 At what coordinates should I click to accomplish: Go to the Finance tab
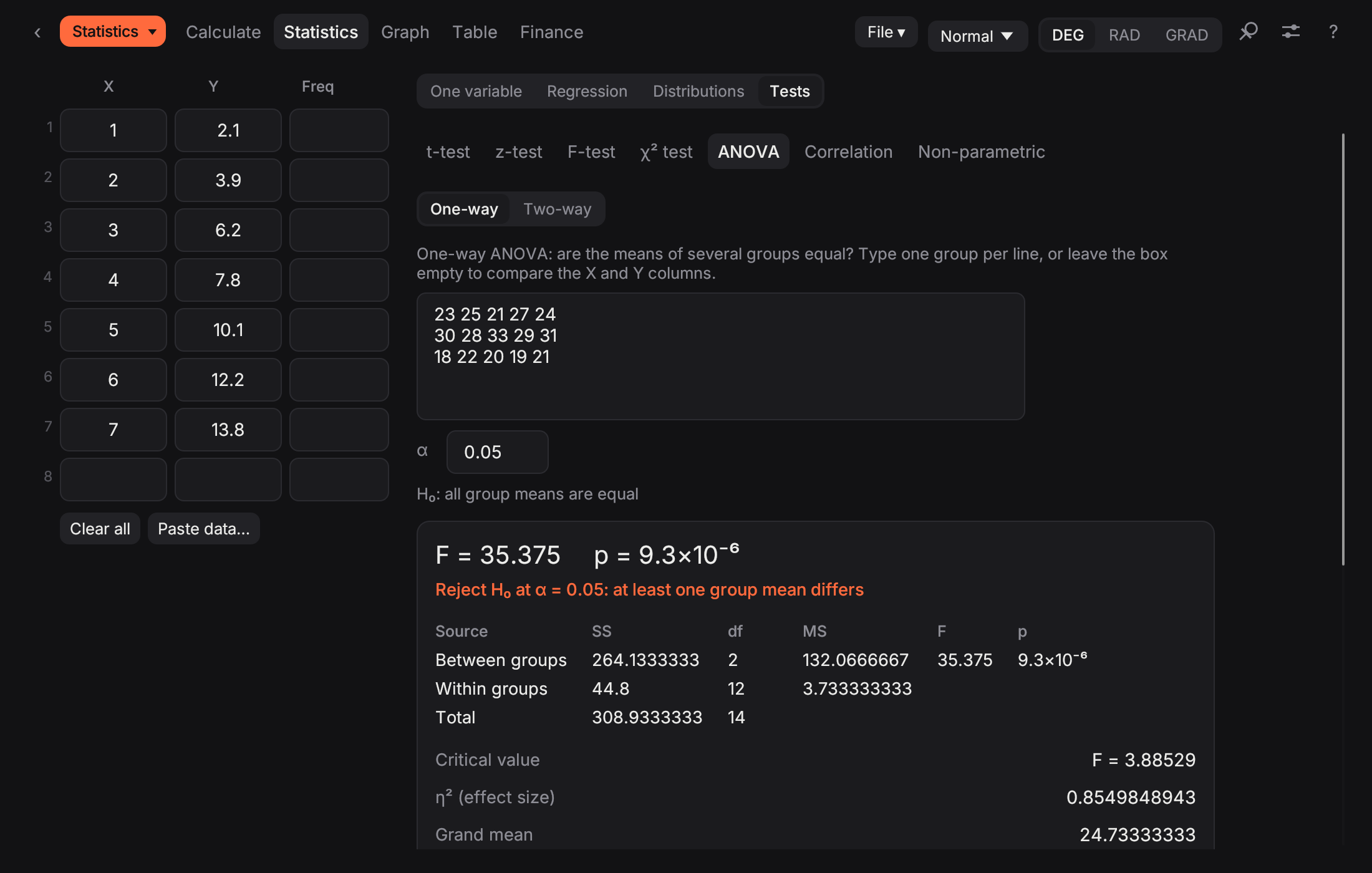552,32
